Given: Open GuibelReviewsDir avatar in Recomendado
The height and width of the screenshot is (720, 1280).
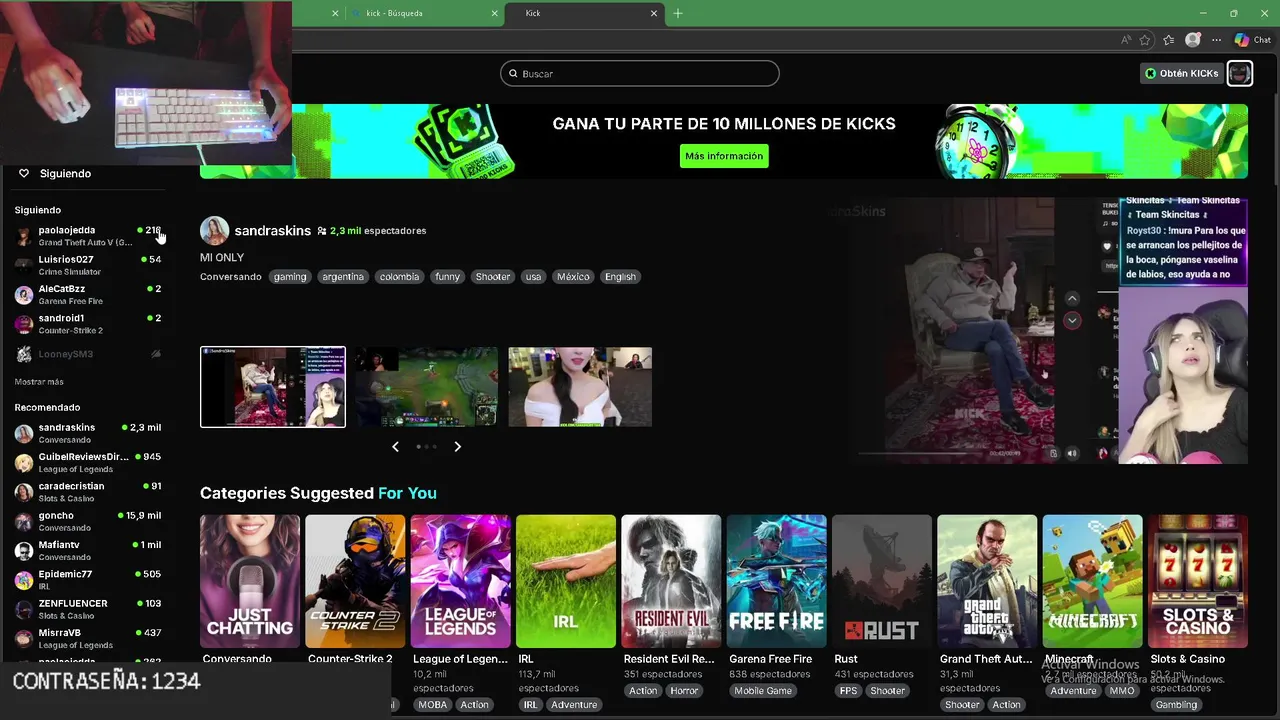Looking at the screenshot, I should [23, 463].
